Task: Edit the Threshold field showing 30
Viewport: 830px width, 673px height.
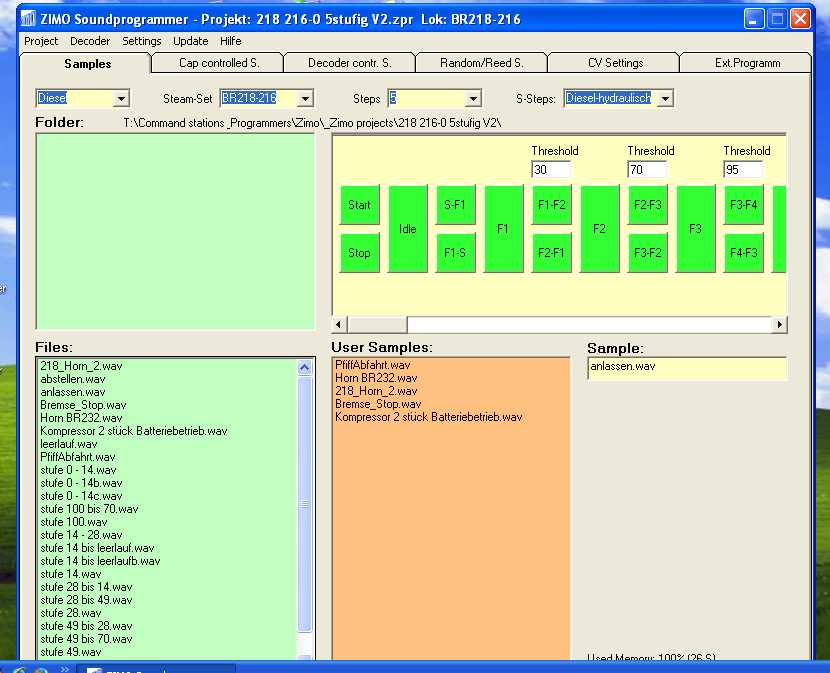Action: tap(551, 169)
